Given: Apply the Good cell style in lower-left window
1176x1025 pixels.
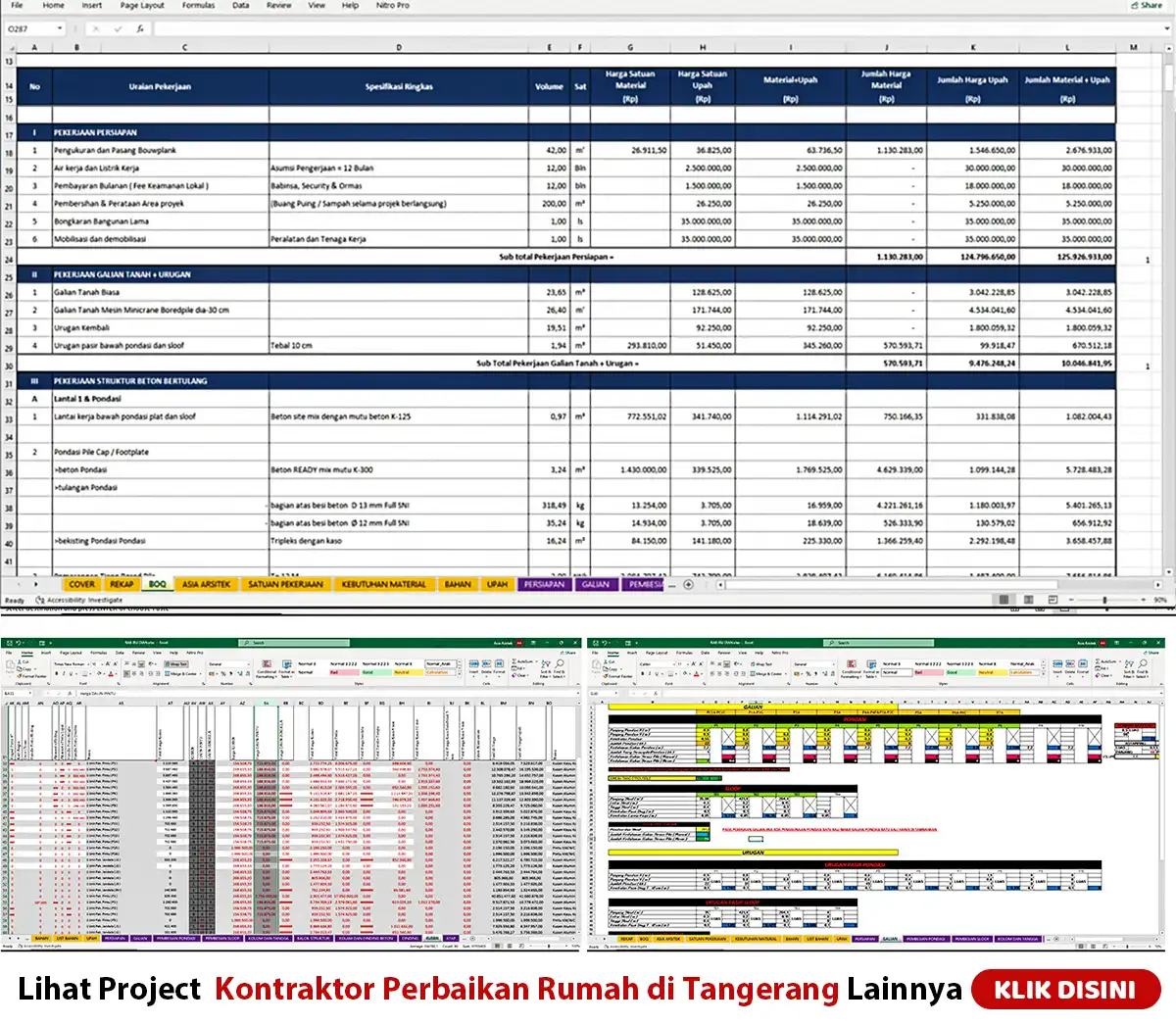Looking at the screenshot, I should pos(376,672).
